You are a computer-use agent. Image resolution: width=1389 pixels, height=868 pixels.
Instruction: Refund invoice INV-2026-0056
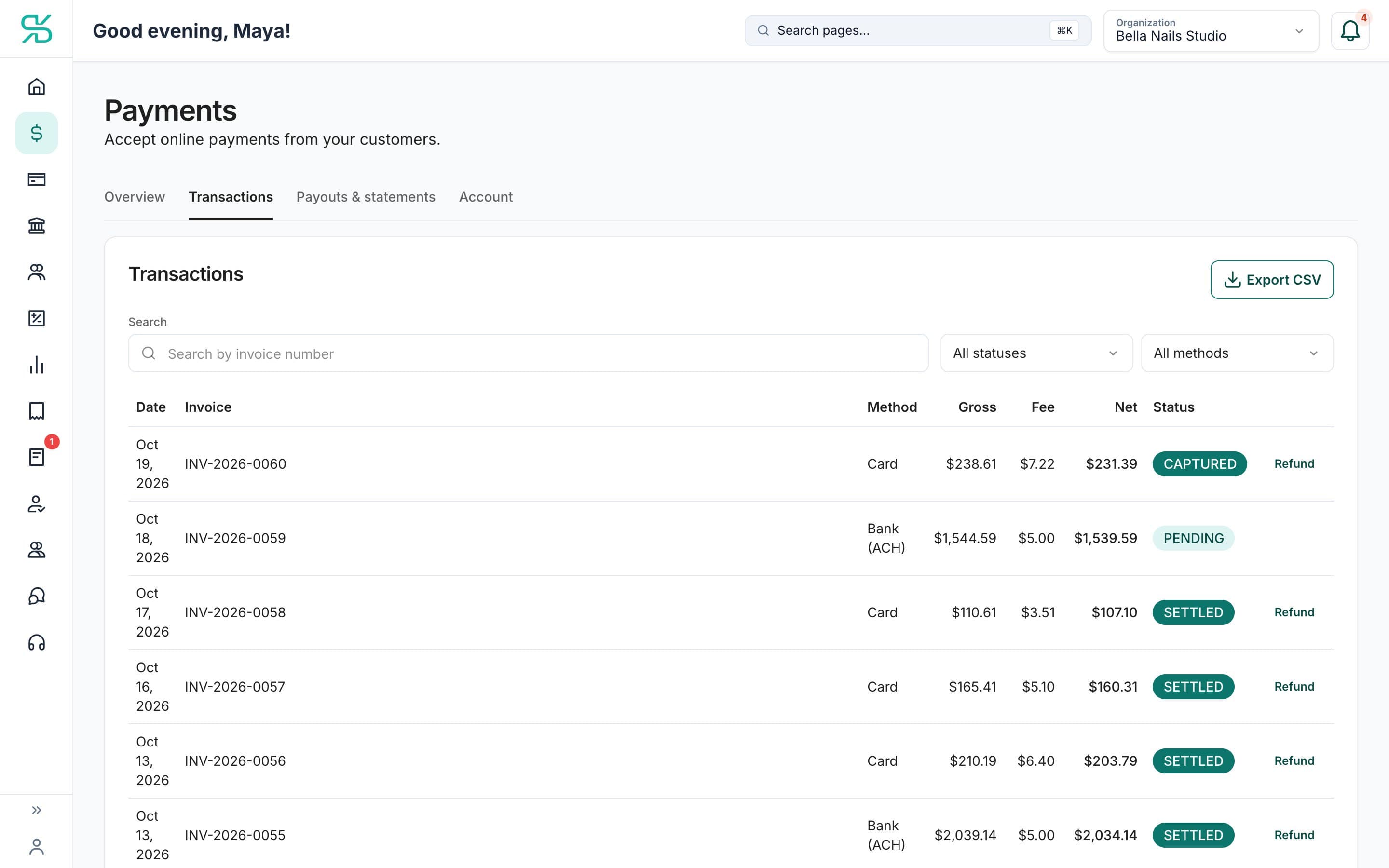pos(1294,760)
